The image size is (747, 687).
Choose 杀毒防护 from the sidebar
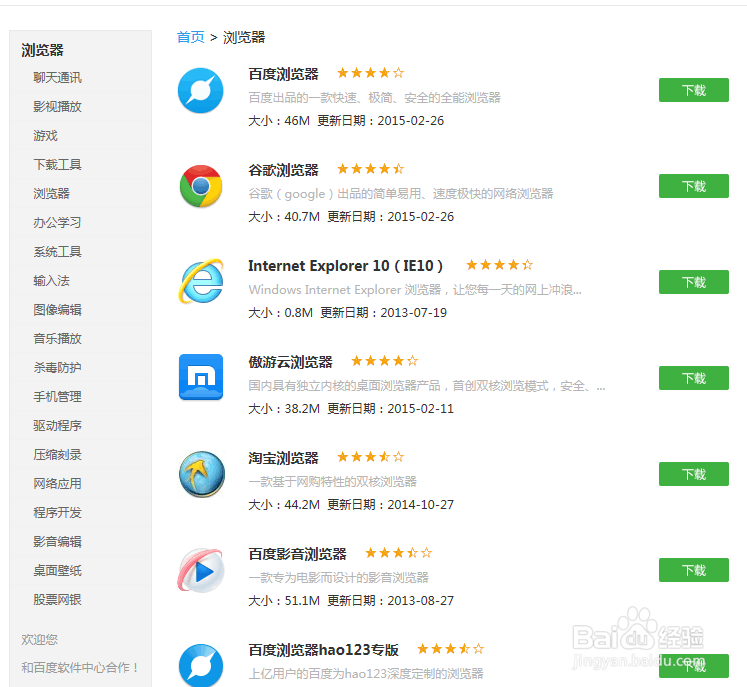[57, 368]
